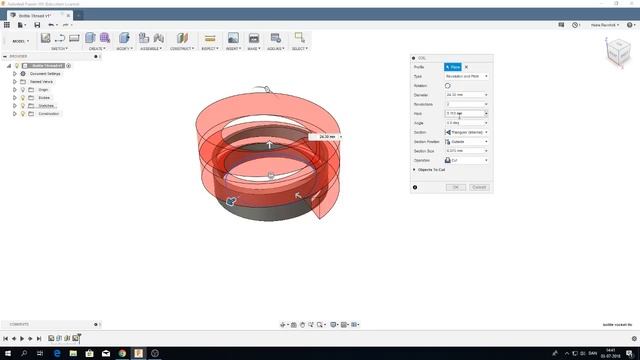Open the Operation dropdown set to Cut

[x=466, y=160]
